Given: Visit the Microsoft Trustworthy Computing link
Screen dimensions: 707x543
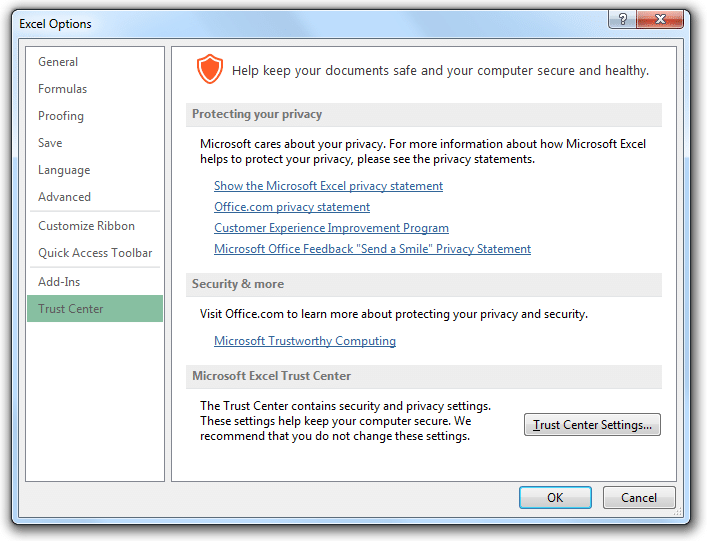Looking at the screenshot, I should click(305, 341).
